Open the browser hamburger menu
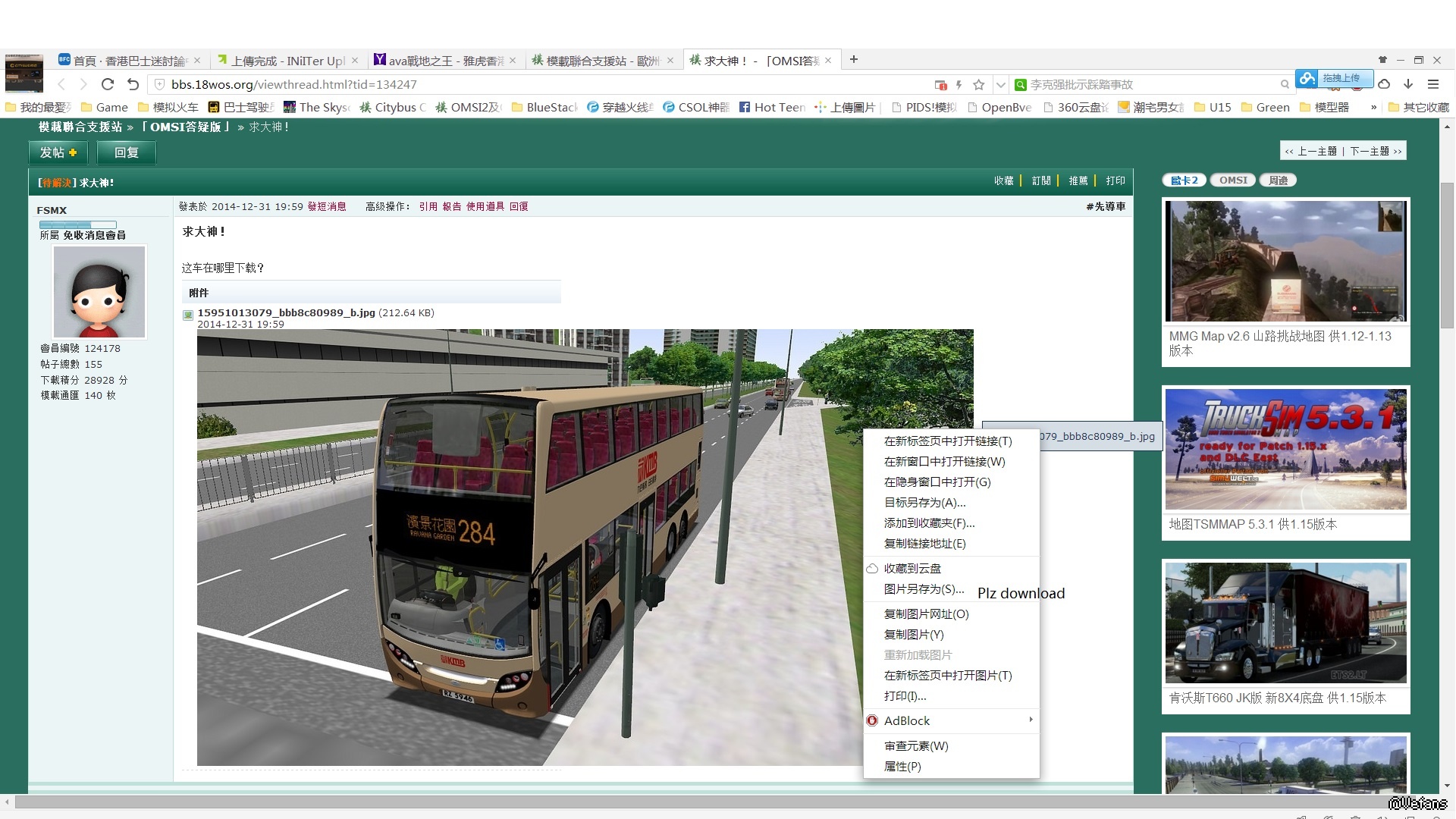Image resolution: width=1456 pixels, height=819 pixels. click(1433, 84)
